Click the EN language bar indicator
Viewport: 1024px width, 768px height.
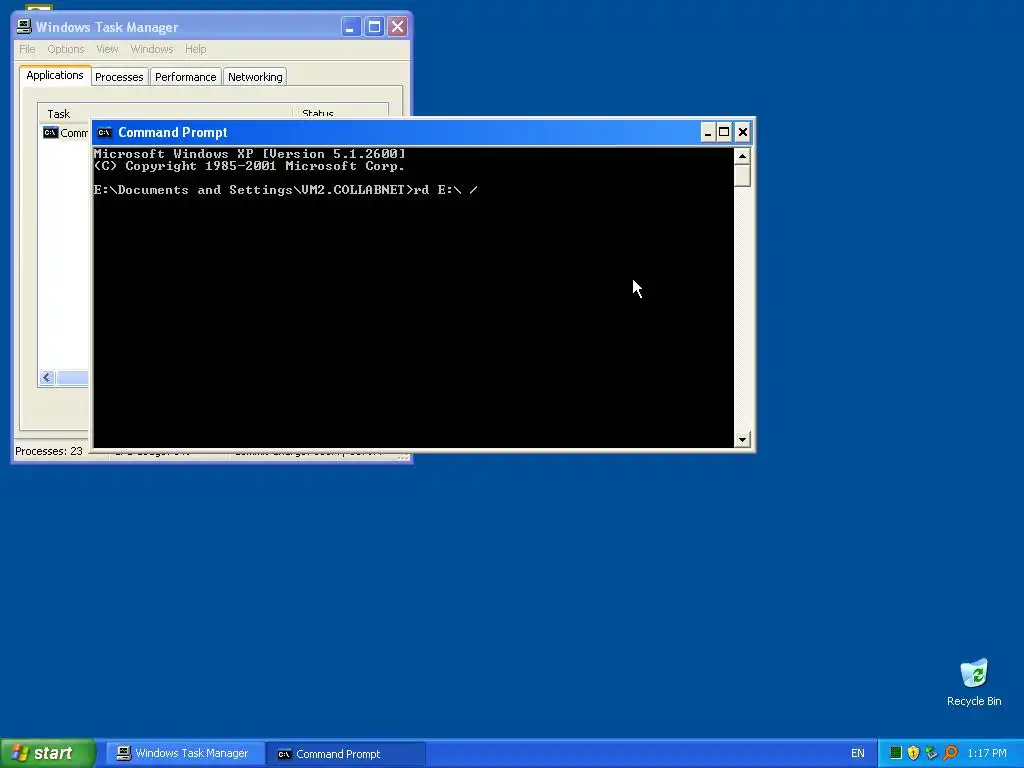(857, 754)
